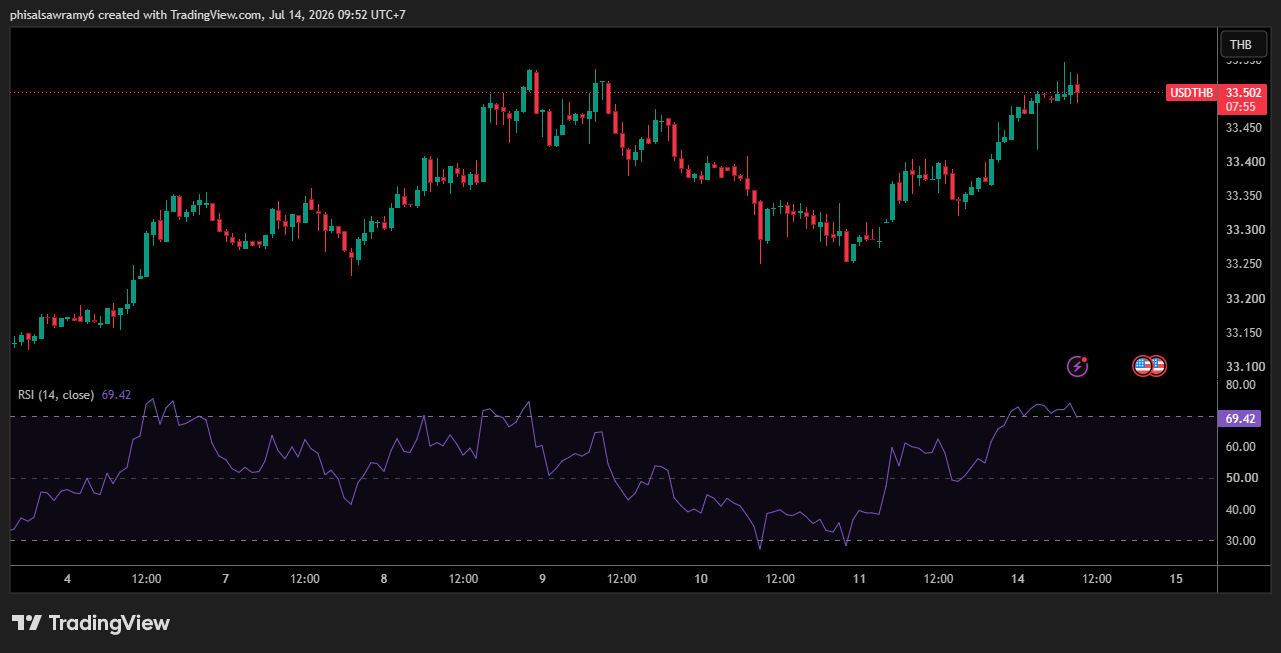Select the RSI (14, close) indicator legend
Screen dimensions: 1281x653
click(56, 395)
